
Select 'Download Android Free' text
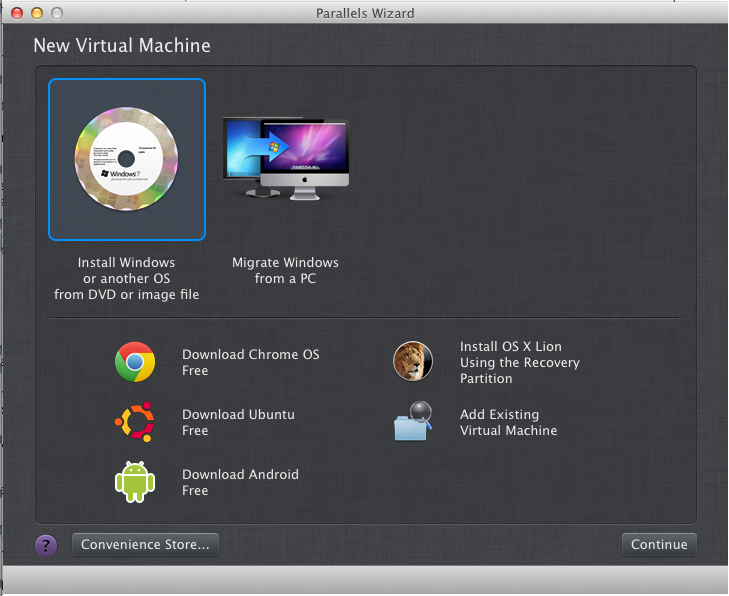240,482
